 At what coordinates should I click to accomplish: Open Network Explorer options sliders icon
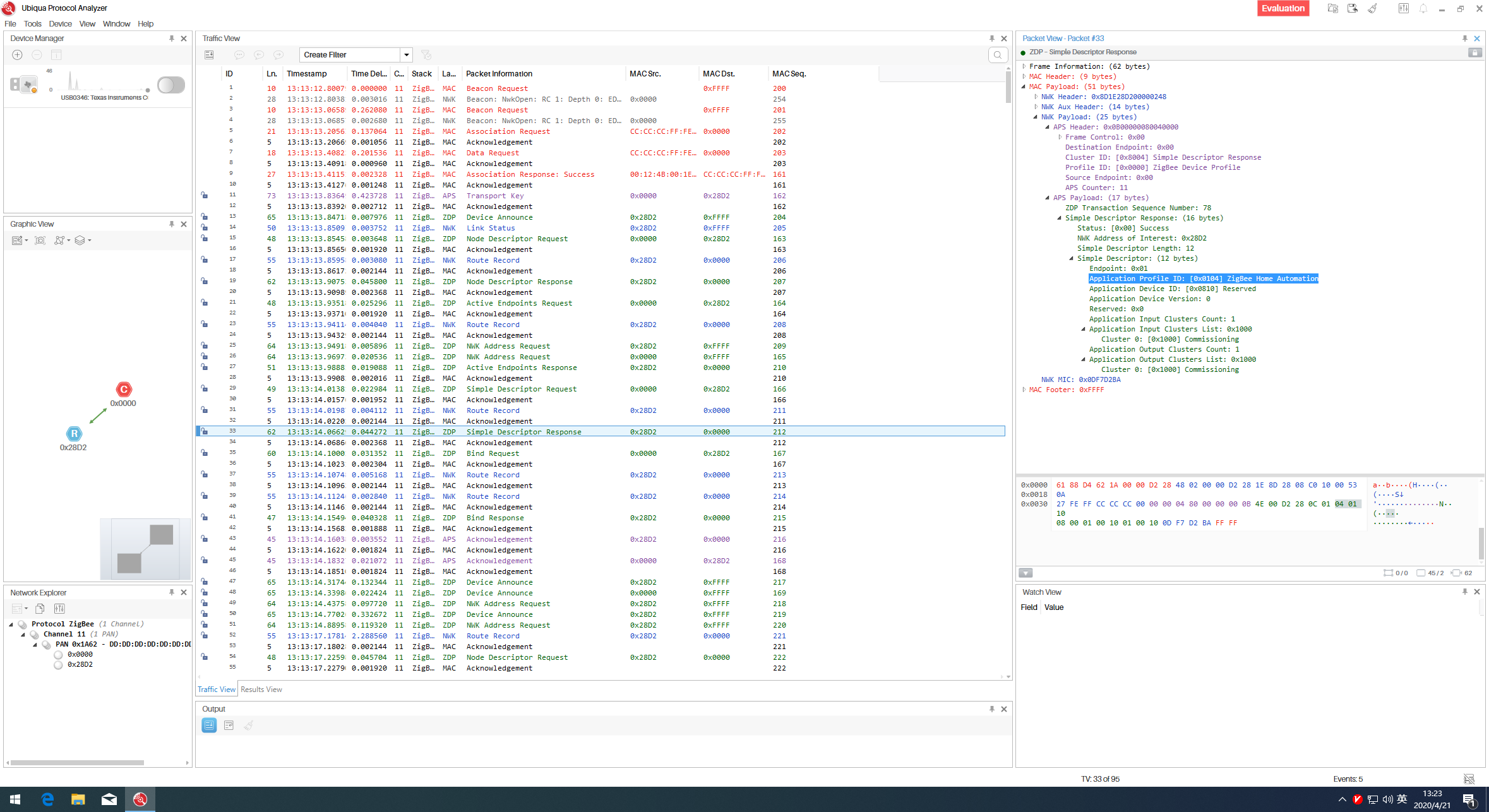[59, 609]
